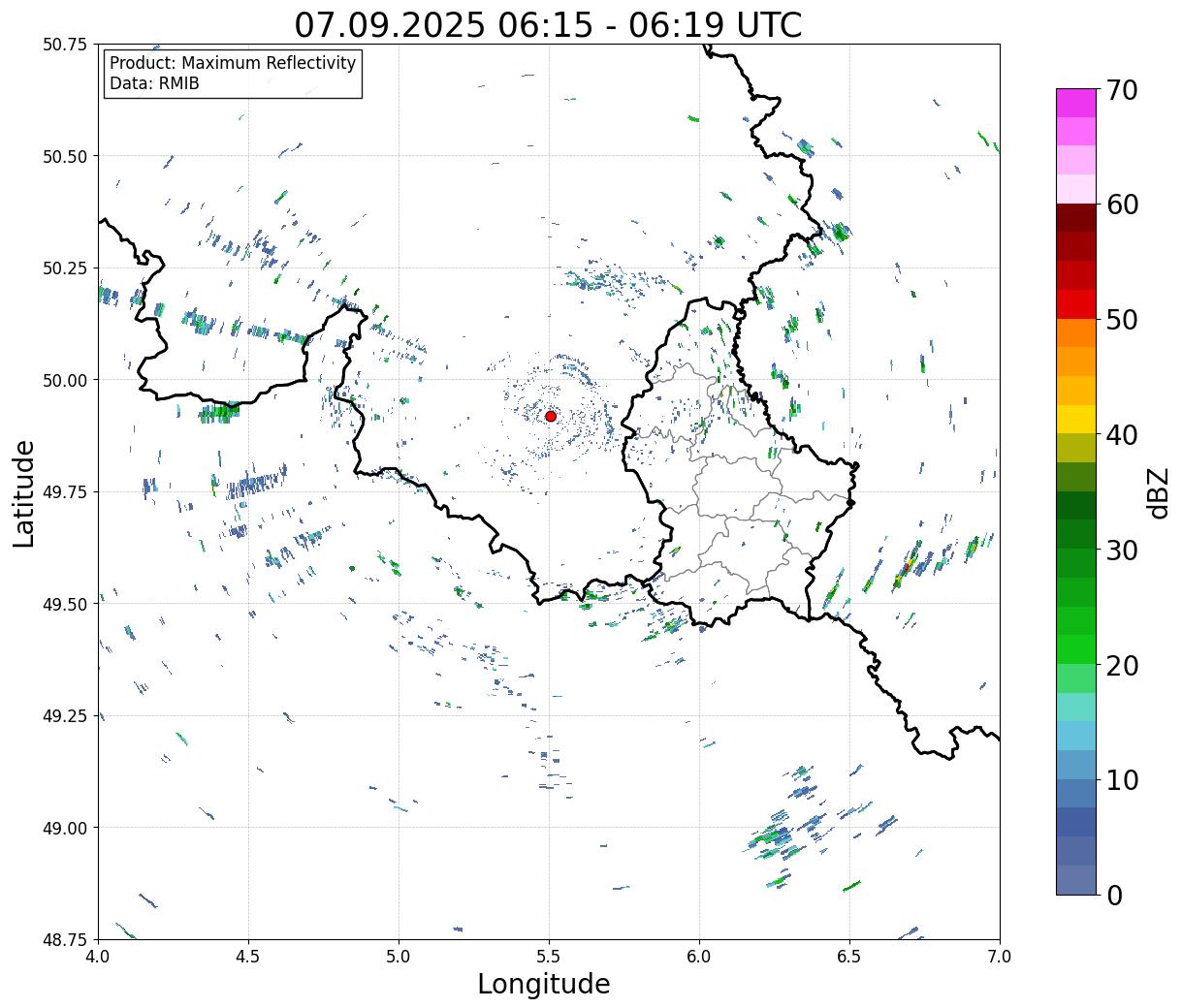The height and width of the screenshot is (1008, 1182).
Task: Click the longitude tick label 6.0
Action: point(699,956)
